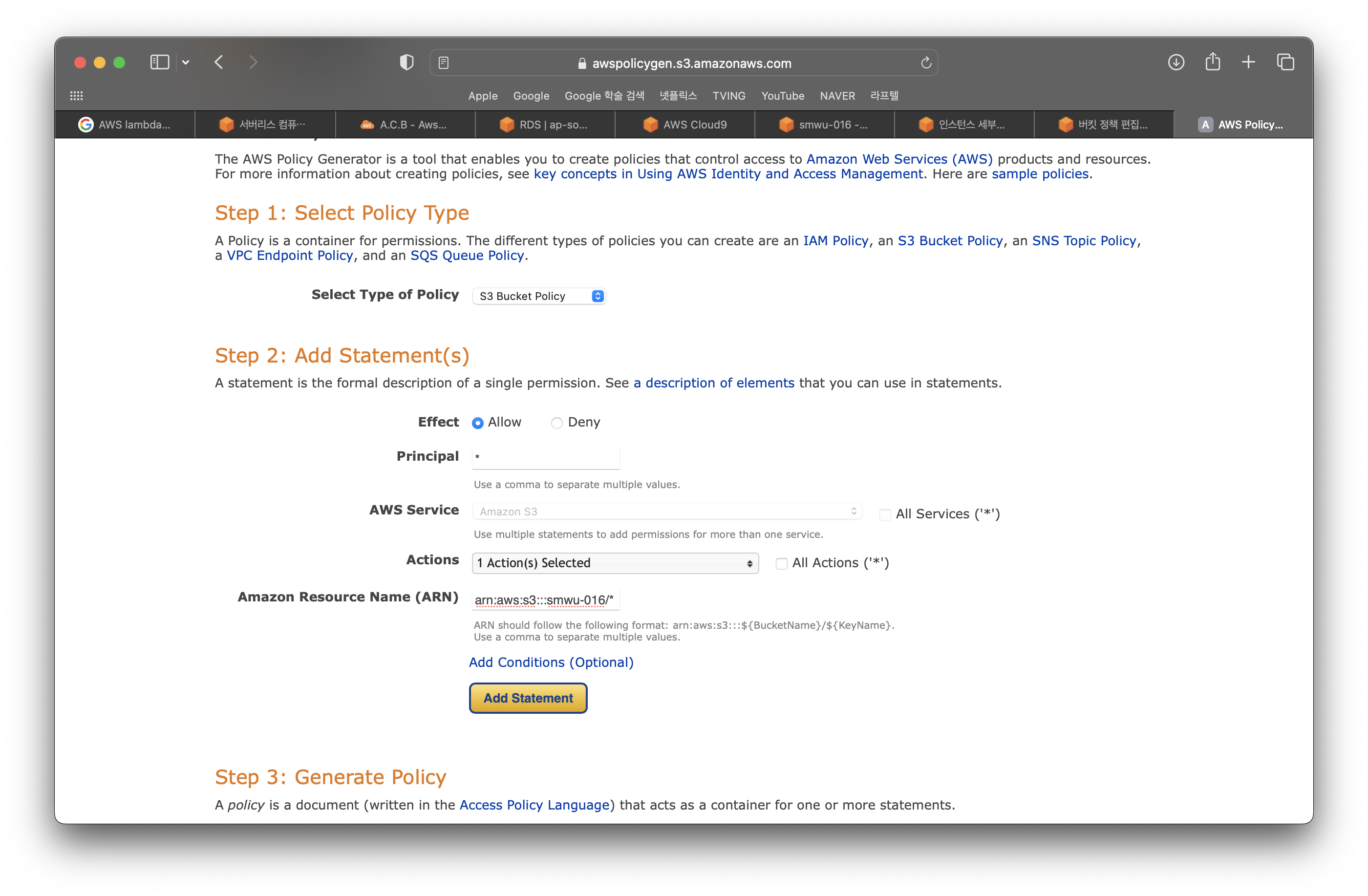Image resolution: width=1368 pixels, height=896 pixels.
Task: Click the AWS cube icon on RDS tab
Action: click(506, 125)
